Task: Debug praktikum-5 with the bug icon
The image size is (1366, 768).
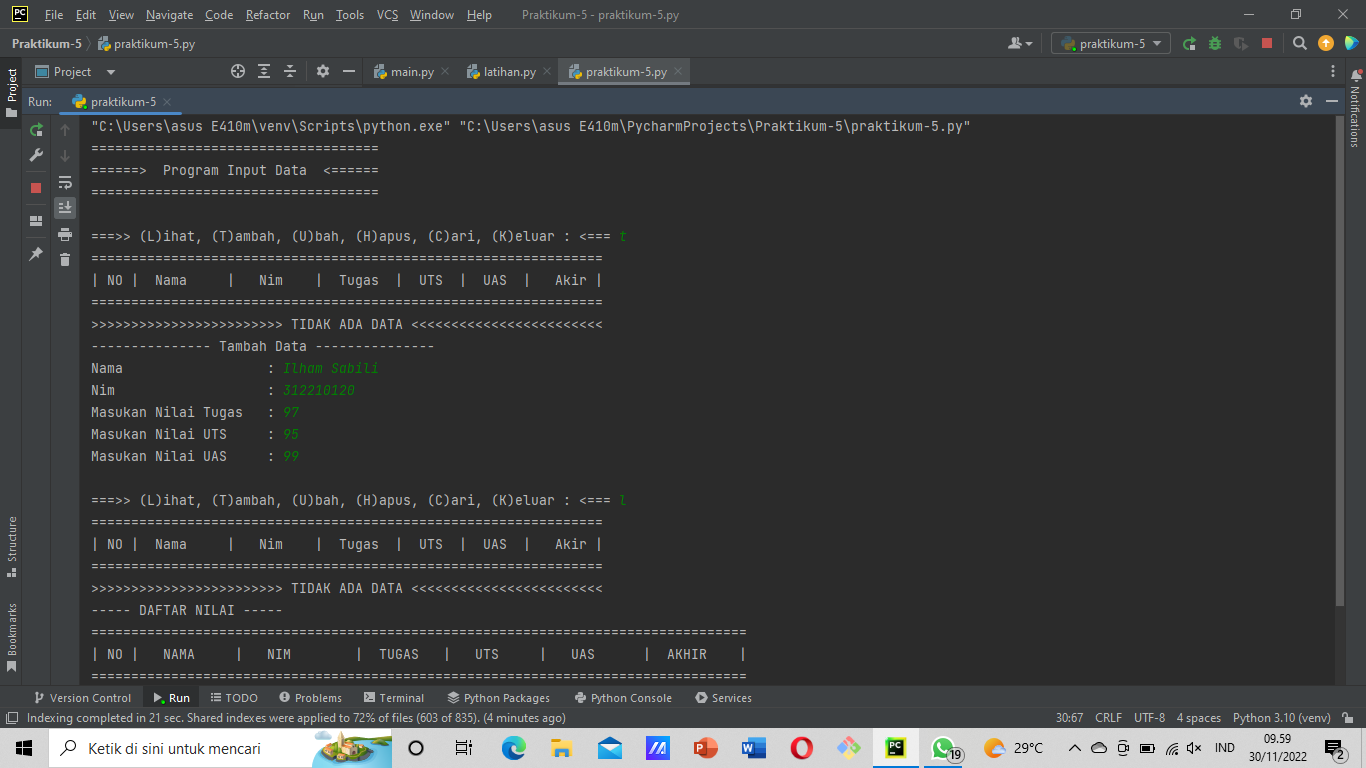Action: 1215,43
